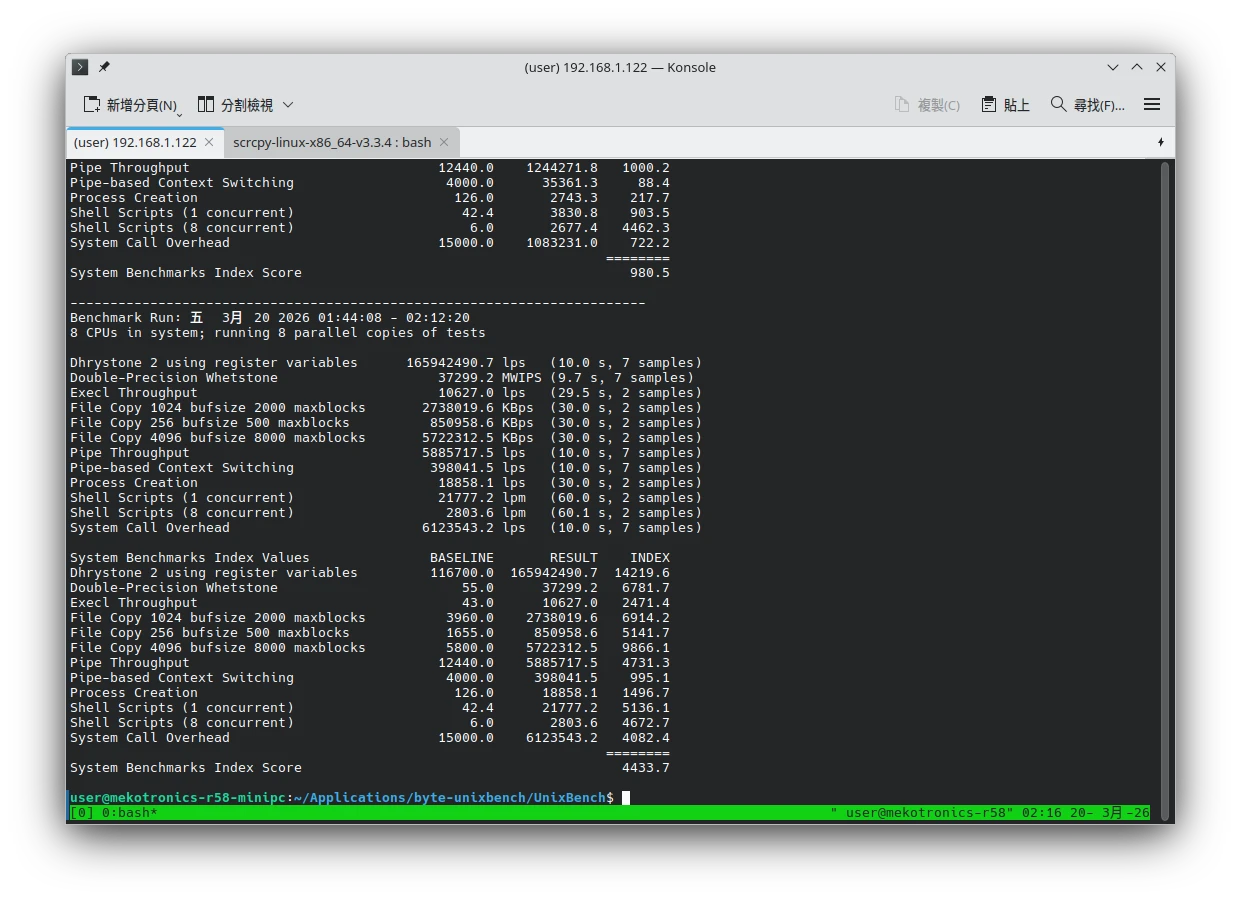Switch to the scrcpy-linux-x86_64 tab
This screenshot has height=902, width=1241.
(330, 142)
